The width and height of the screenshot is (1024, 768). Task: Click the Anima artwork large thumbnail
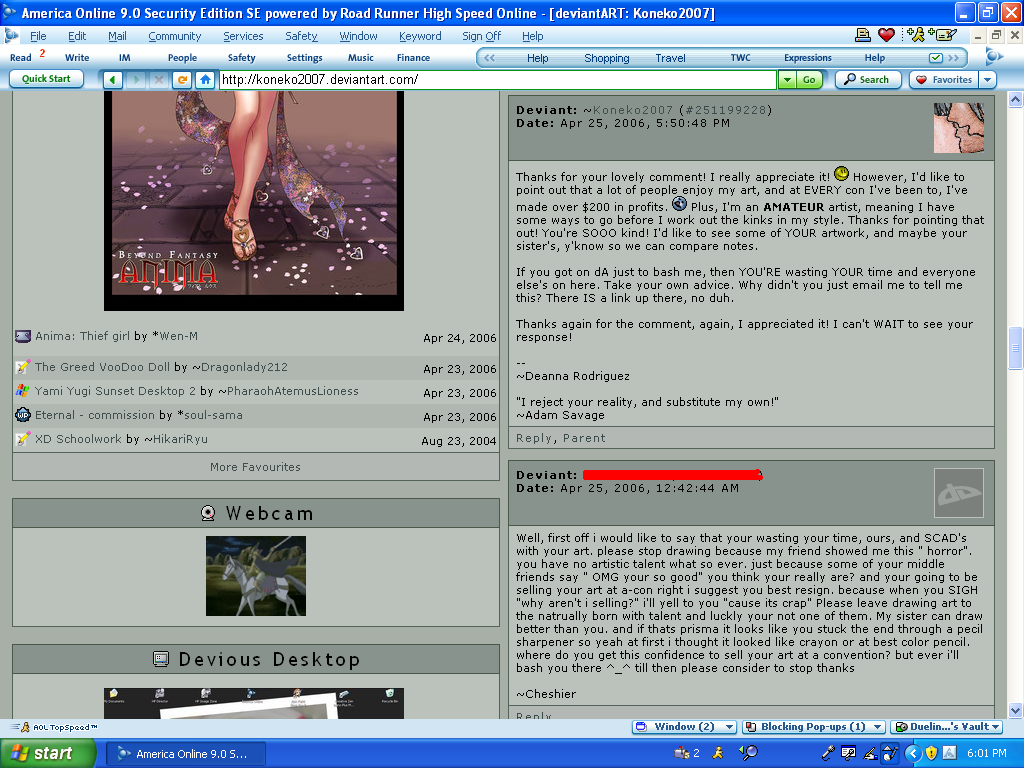253,200
